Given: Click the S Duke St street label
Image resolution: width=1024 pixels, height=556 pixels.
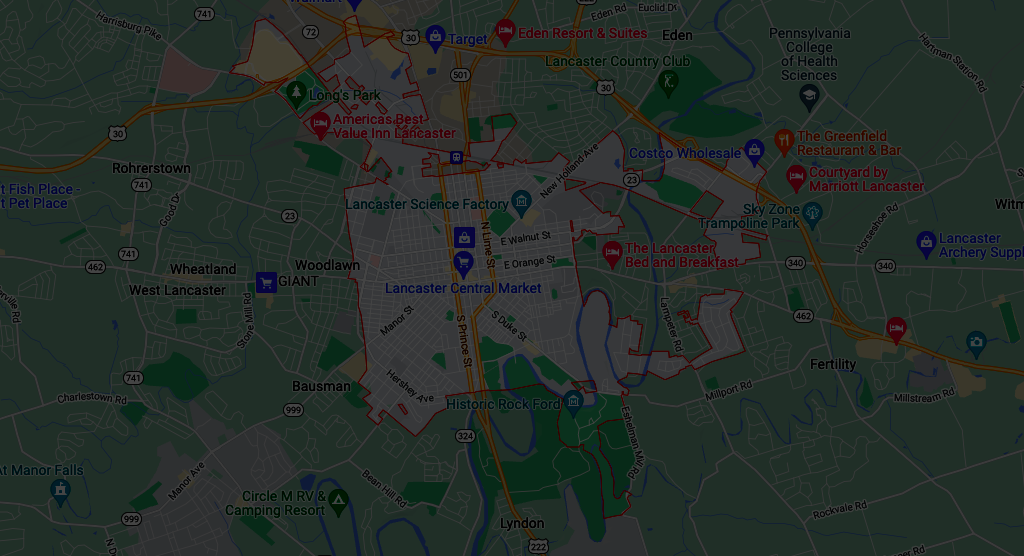Looking at the screenshot, I should 509,325.
